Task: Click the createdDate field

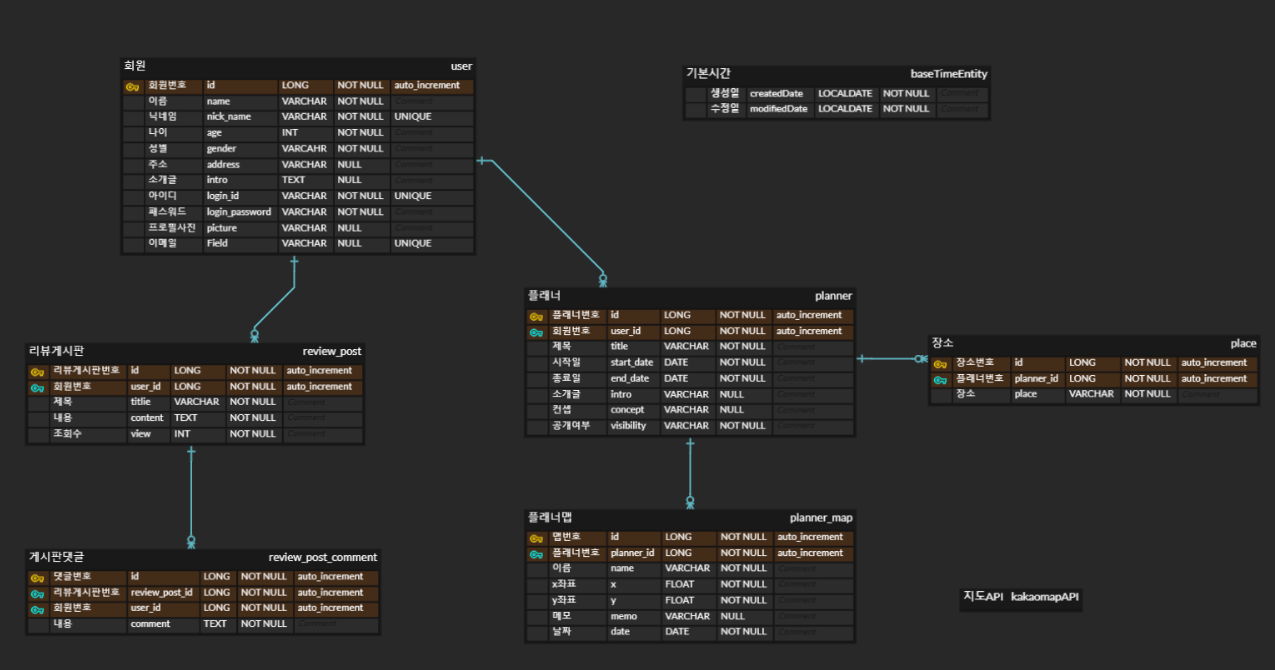Action: 776,93
